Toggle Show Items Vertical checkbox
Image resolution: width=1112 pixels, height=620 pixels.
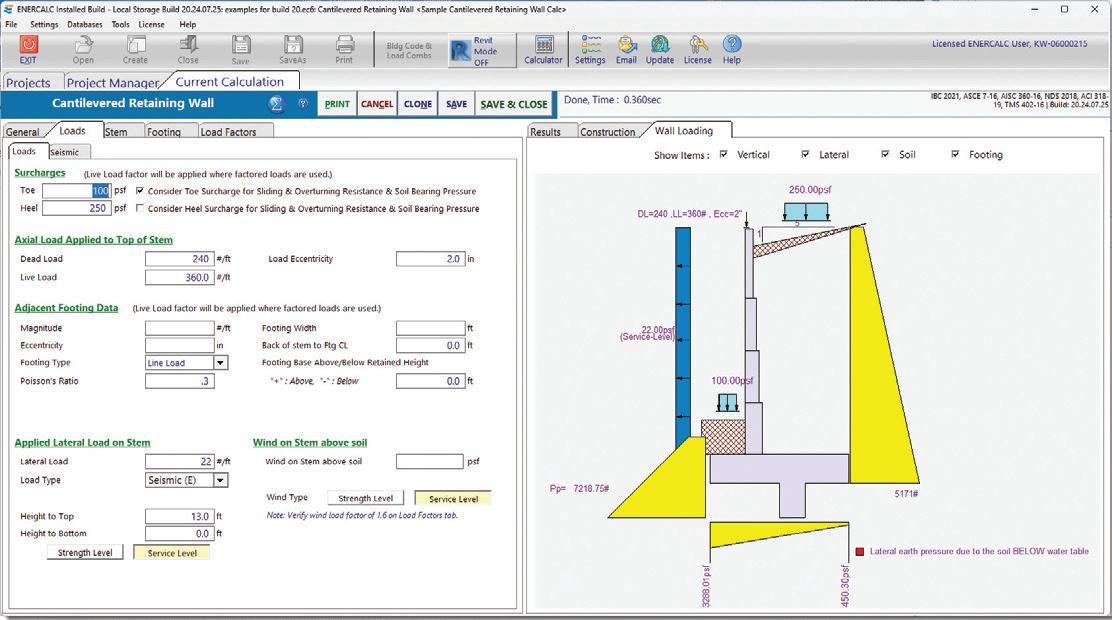(x=723, y=154)
